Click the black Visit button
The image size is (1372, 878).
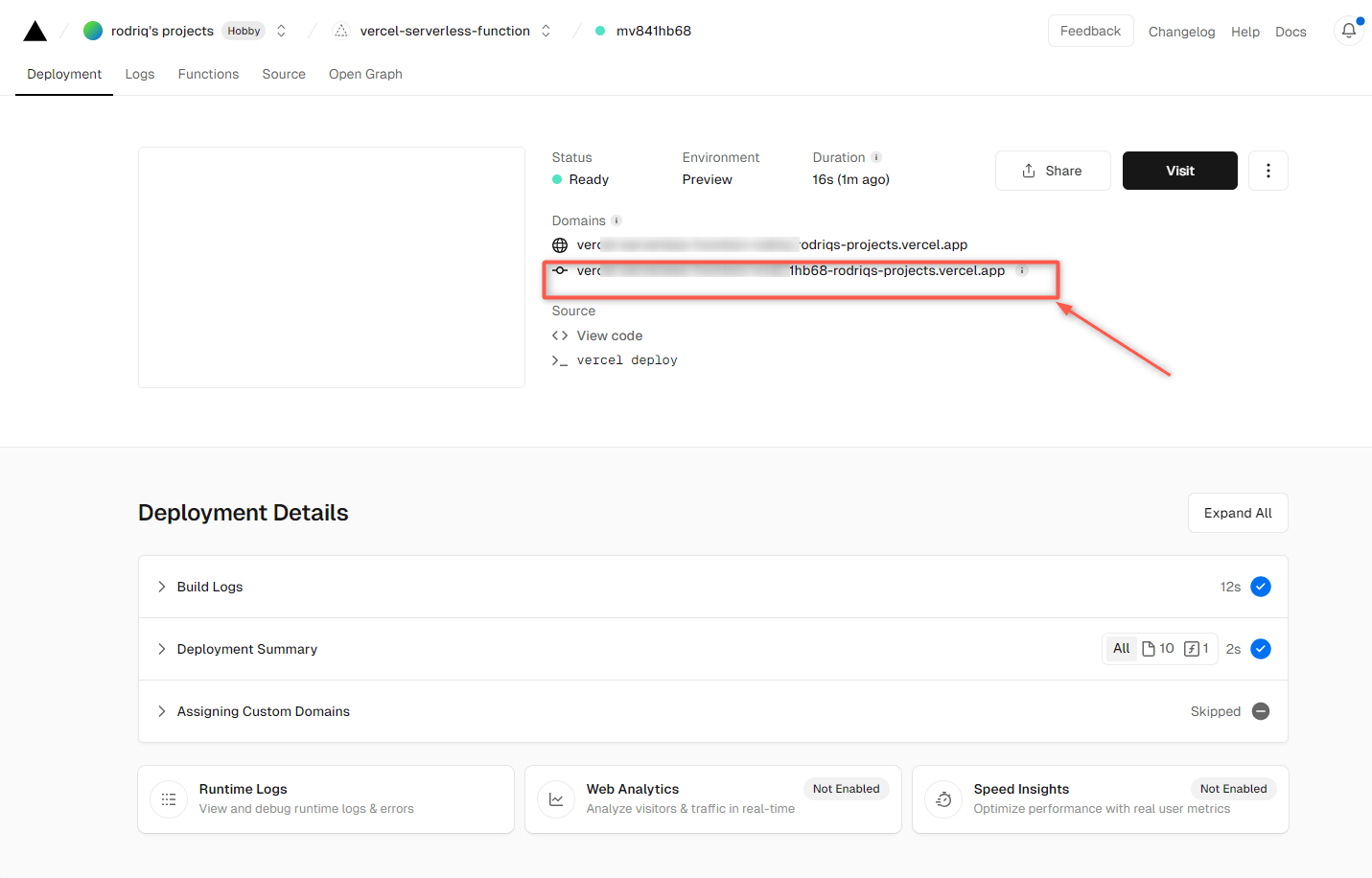click(1179, 171)
